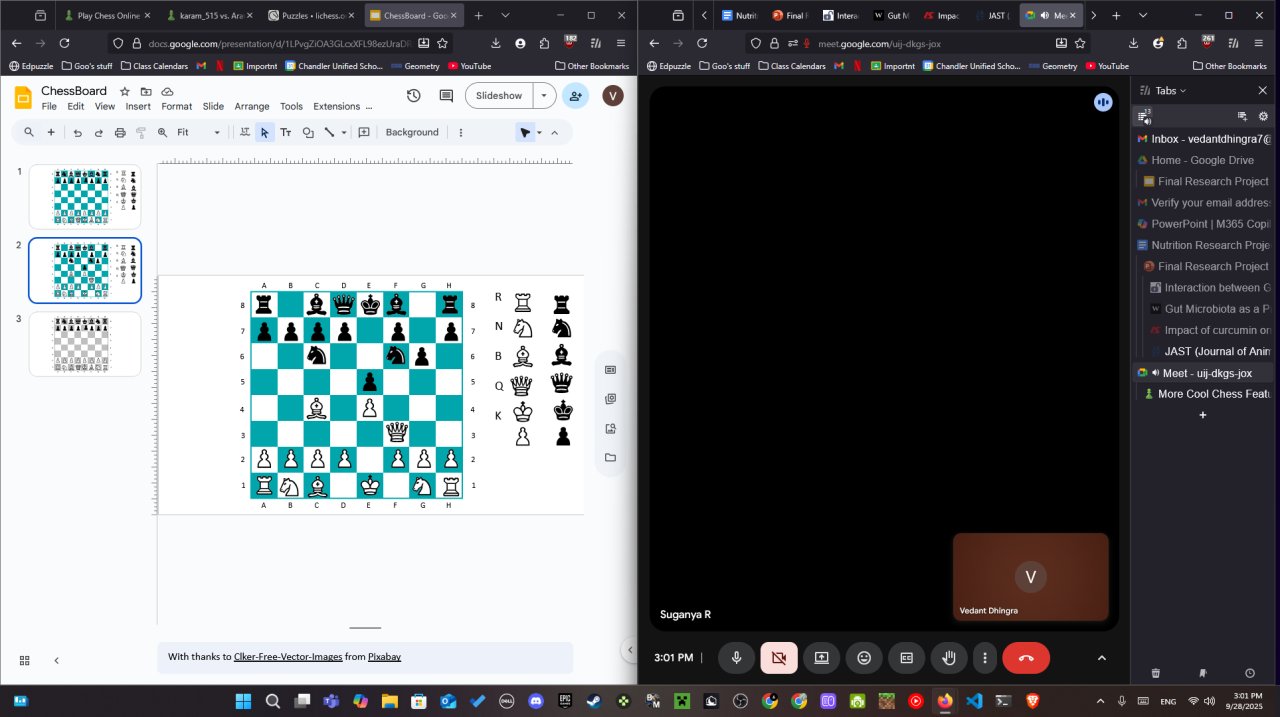Toggle closed captions in Meet
The width and height of the screenshot is (1280, 717).
click(x=906, y=658)
